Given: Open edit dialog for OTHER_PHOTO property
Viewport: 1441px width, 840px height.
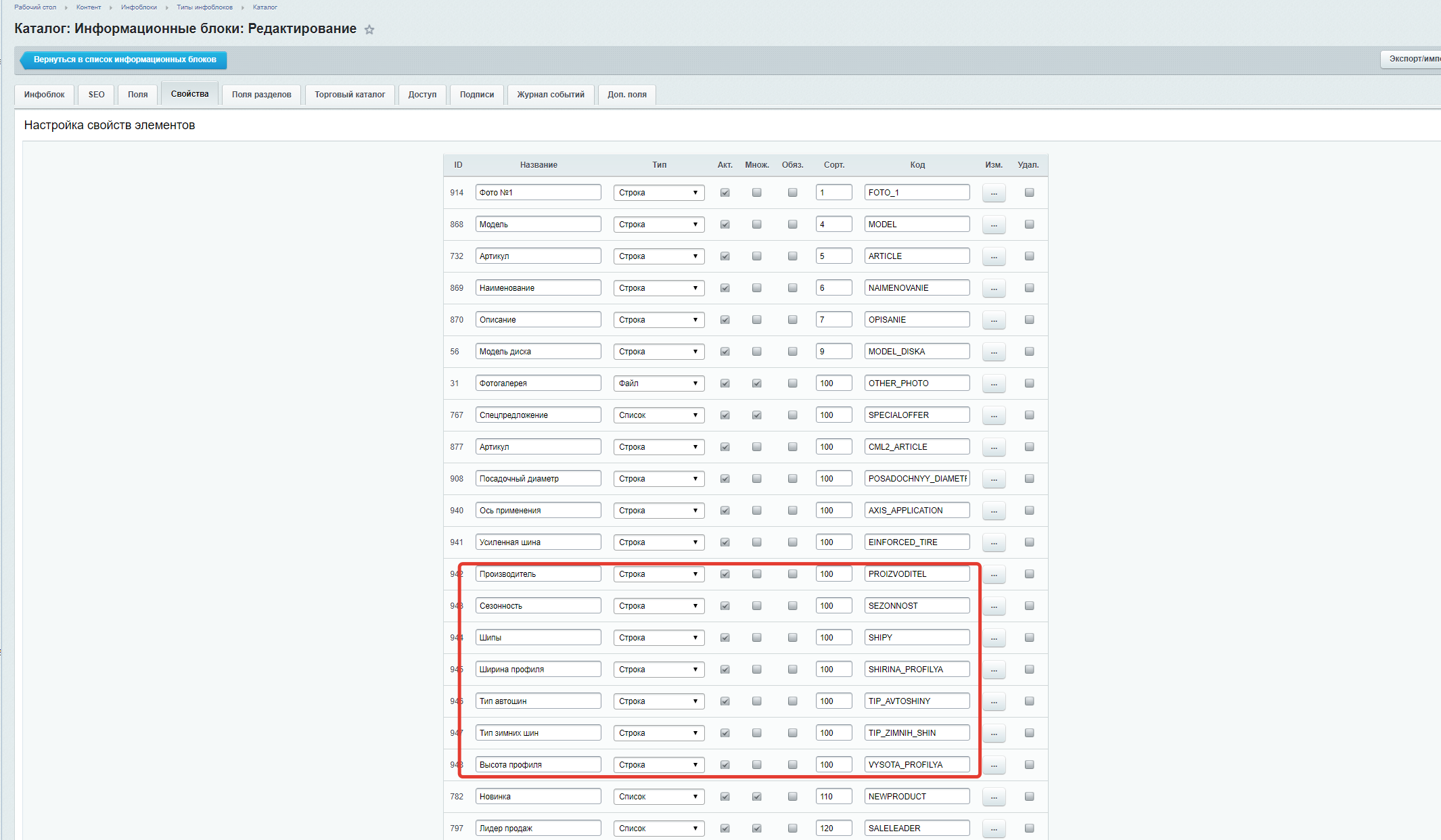Looking at the screenshot, I should point(993,383).
